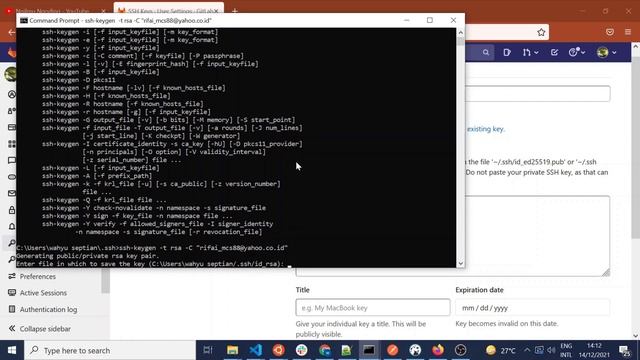This screenshot has width=640, height=360.
Task: Click the Command Prompt scroll down arrow
Action: pyautogui.click(x=460, y=264)
